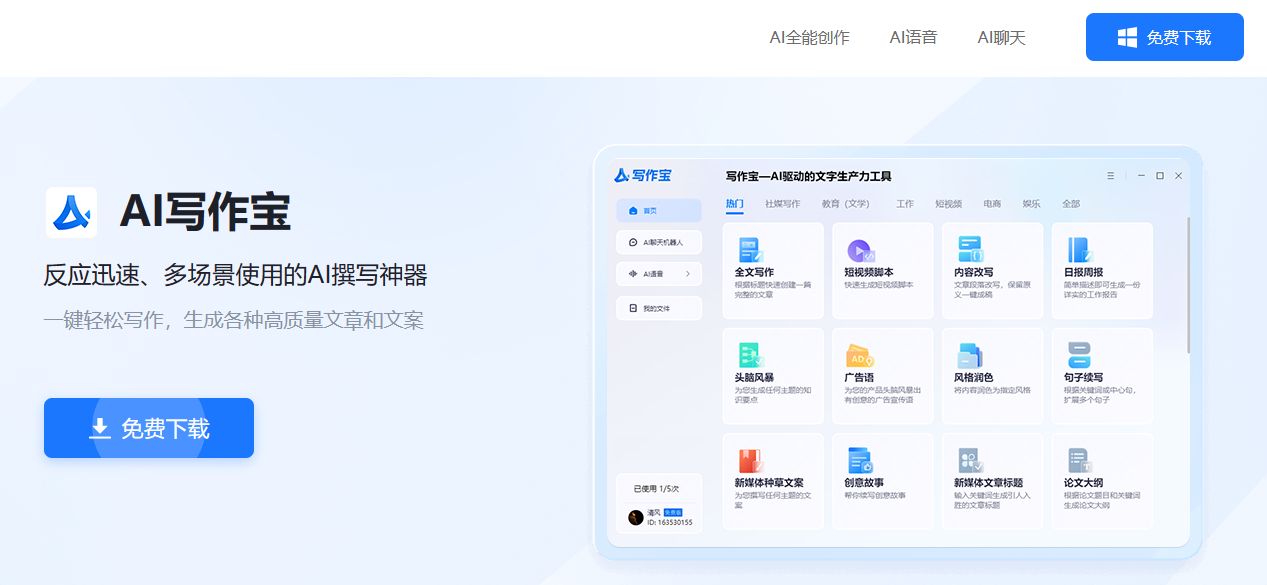Click the home icon beside 首页
This screenshot has height=585, width=1267.
633,211
